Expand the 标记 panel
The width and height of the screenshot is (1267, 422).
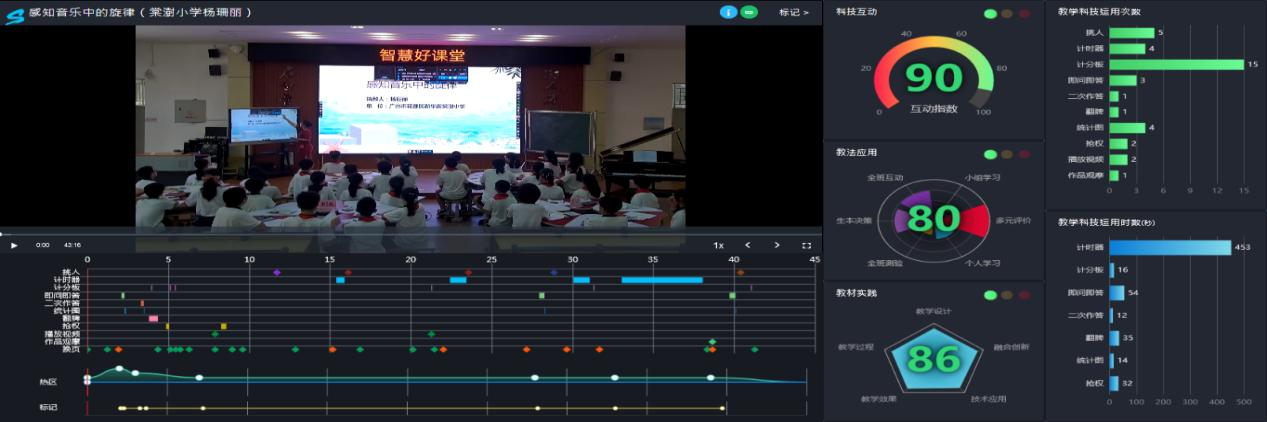pyautogui.click(x=794, y=13)
